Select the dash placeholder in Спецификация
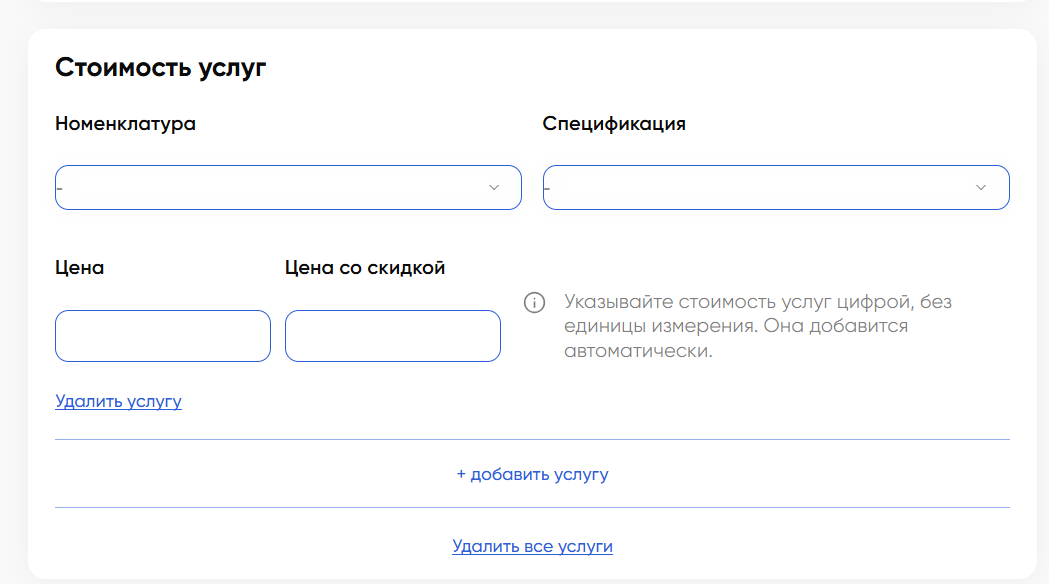This screenshot has width=1049, height=584. (x=547, y=189)
